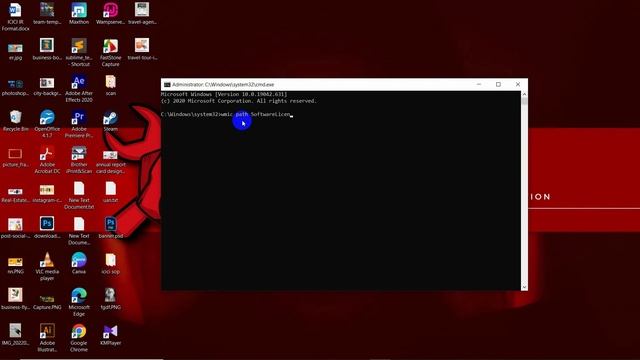The width and height of the screenshot is (640, 360).
Task: Click the cmd window scrollbar down arrow
Action: 524,287
